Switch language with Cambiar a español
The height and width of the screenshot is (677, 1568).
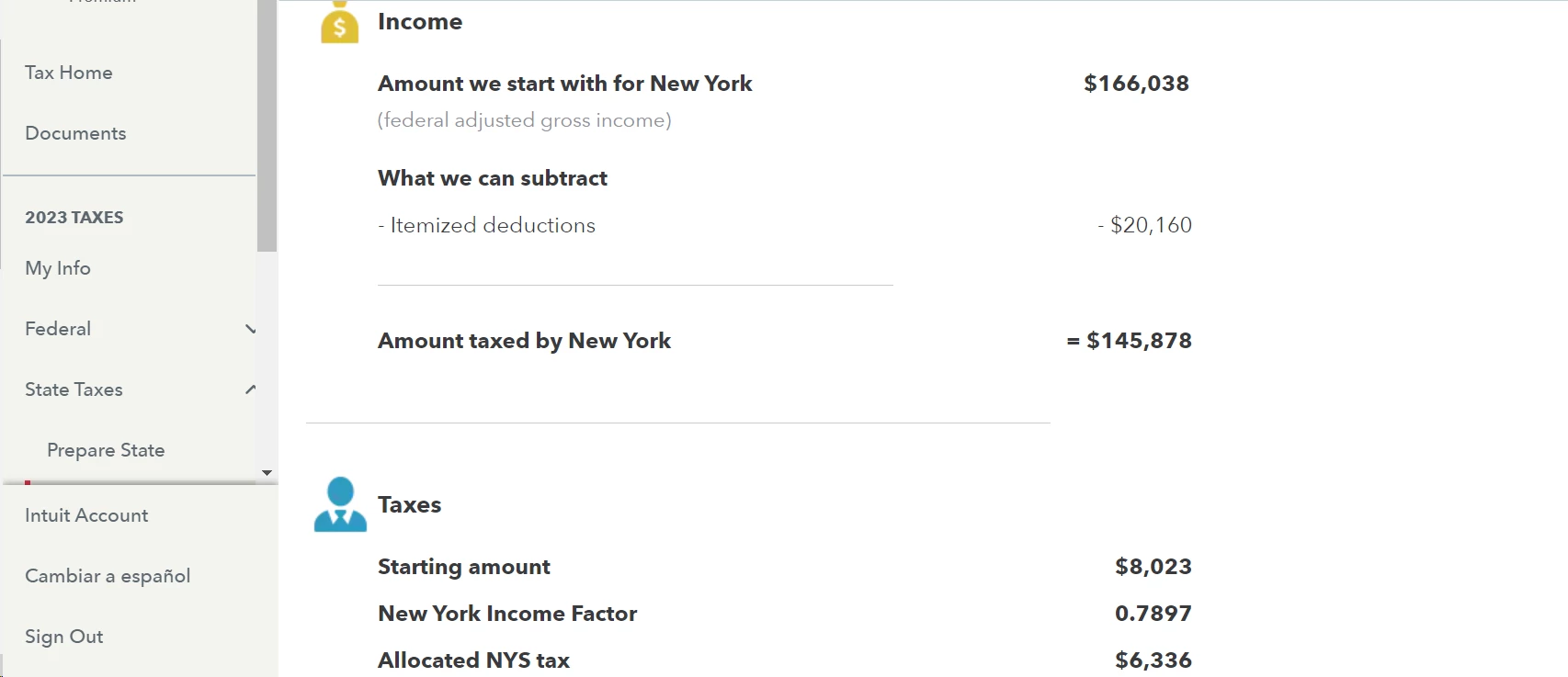(x=108, y=576)
